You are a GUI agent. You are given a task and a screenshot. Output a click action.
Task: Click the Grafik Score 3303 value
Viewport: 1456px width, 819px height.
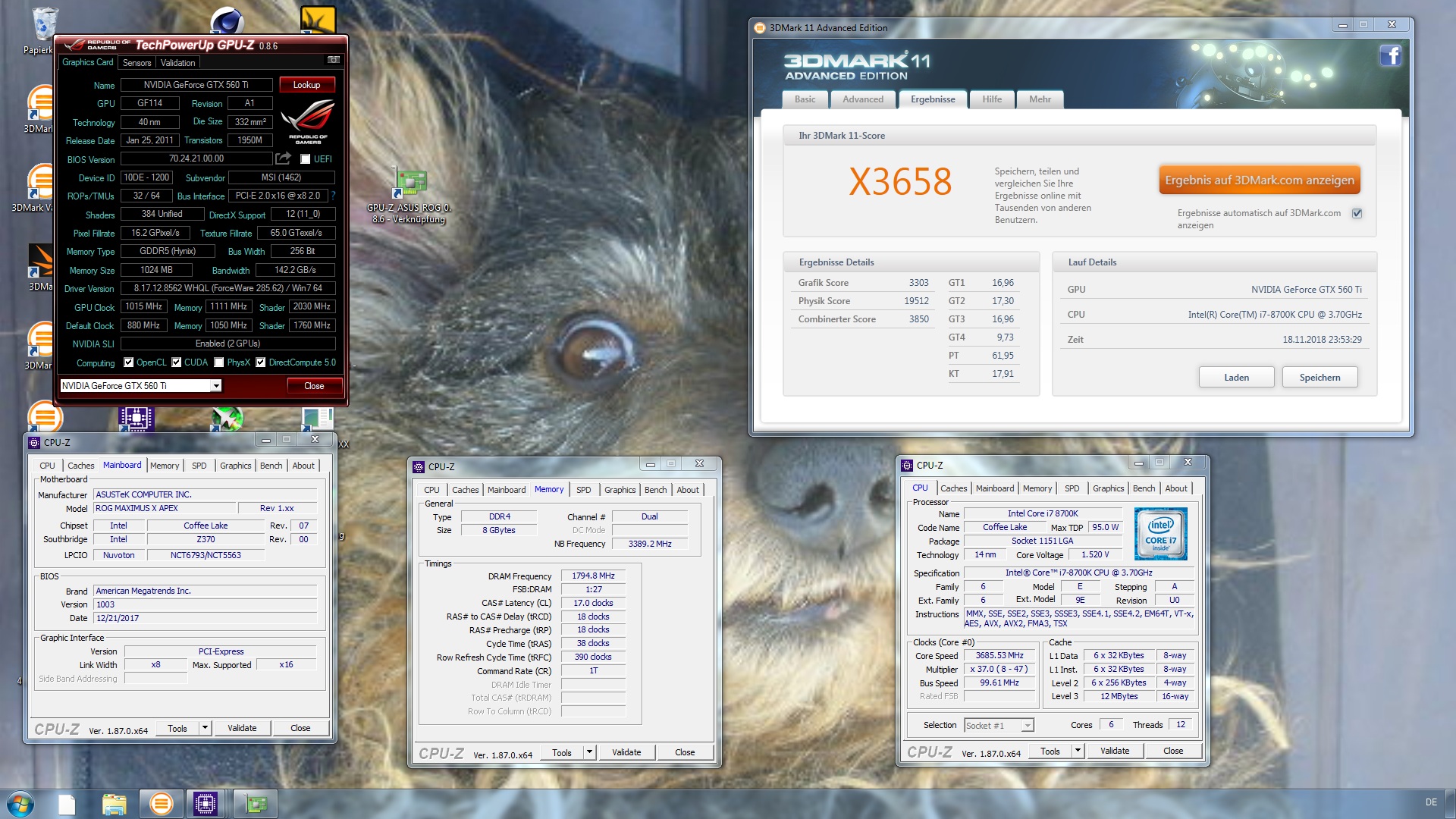[x=918, y=283]
